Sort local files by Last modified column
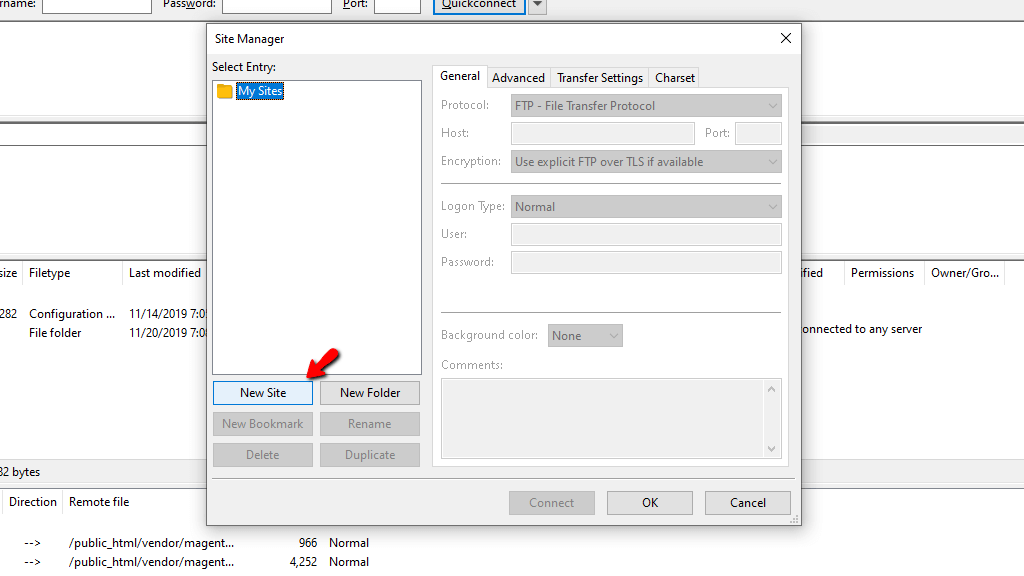 tap(165, 273)
